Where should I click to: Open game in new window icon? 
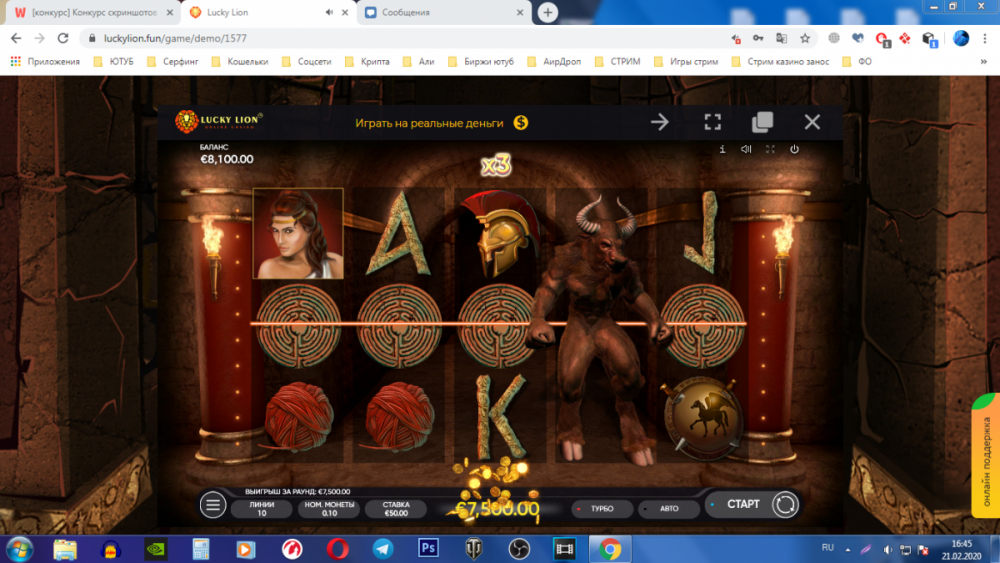coord(762,122)
